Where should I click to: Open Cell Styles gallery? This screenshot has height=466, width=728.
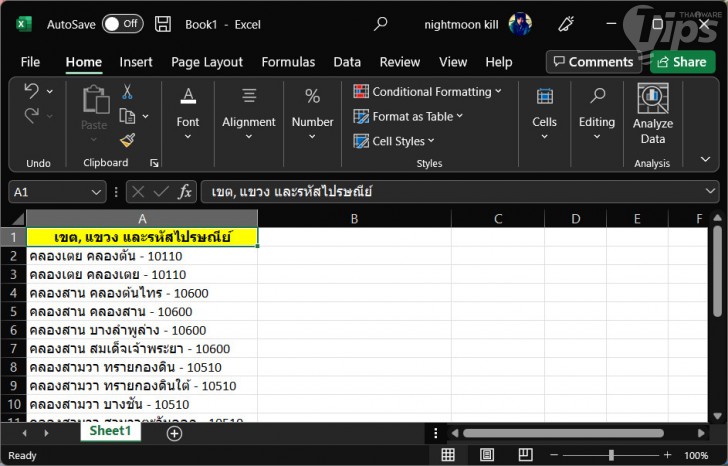394,141
